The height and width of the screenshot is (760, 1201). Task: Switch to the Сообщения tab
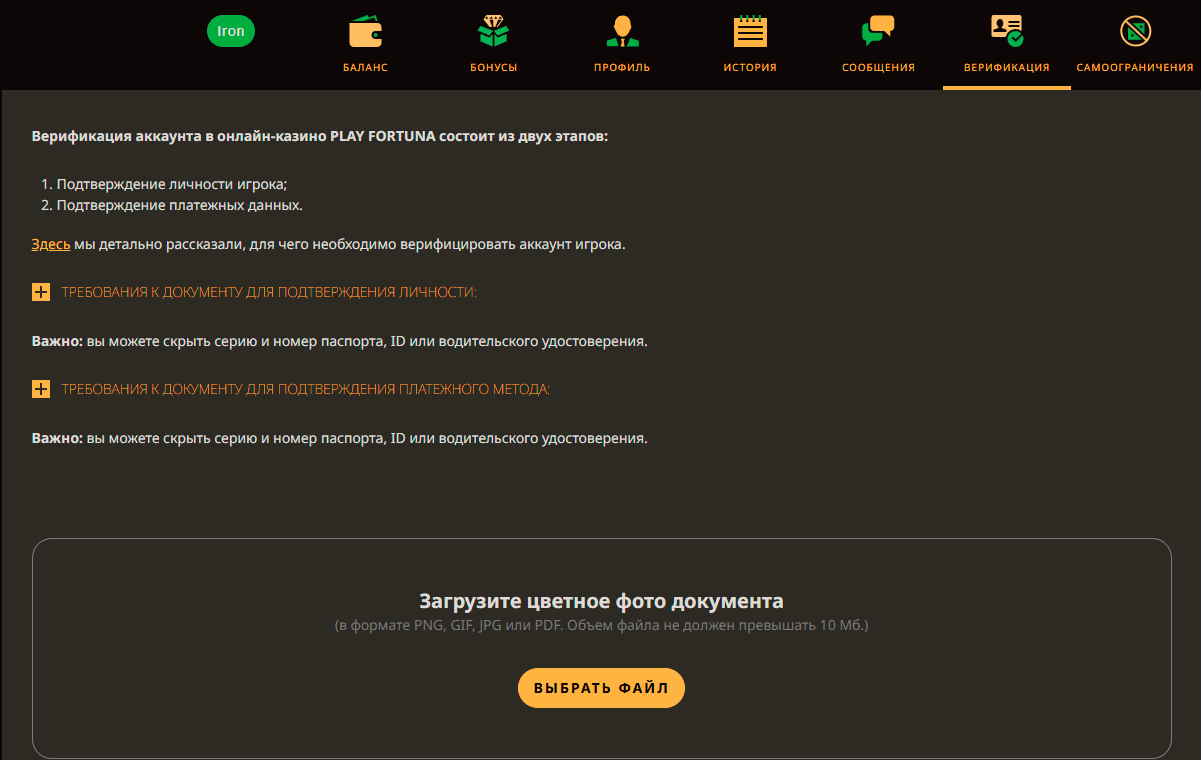[x=878, y=66]
